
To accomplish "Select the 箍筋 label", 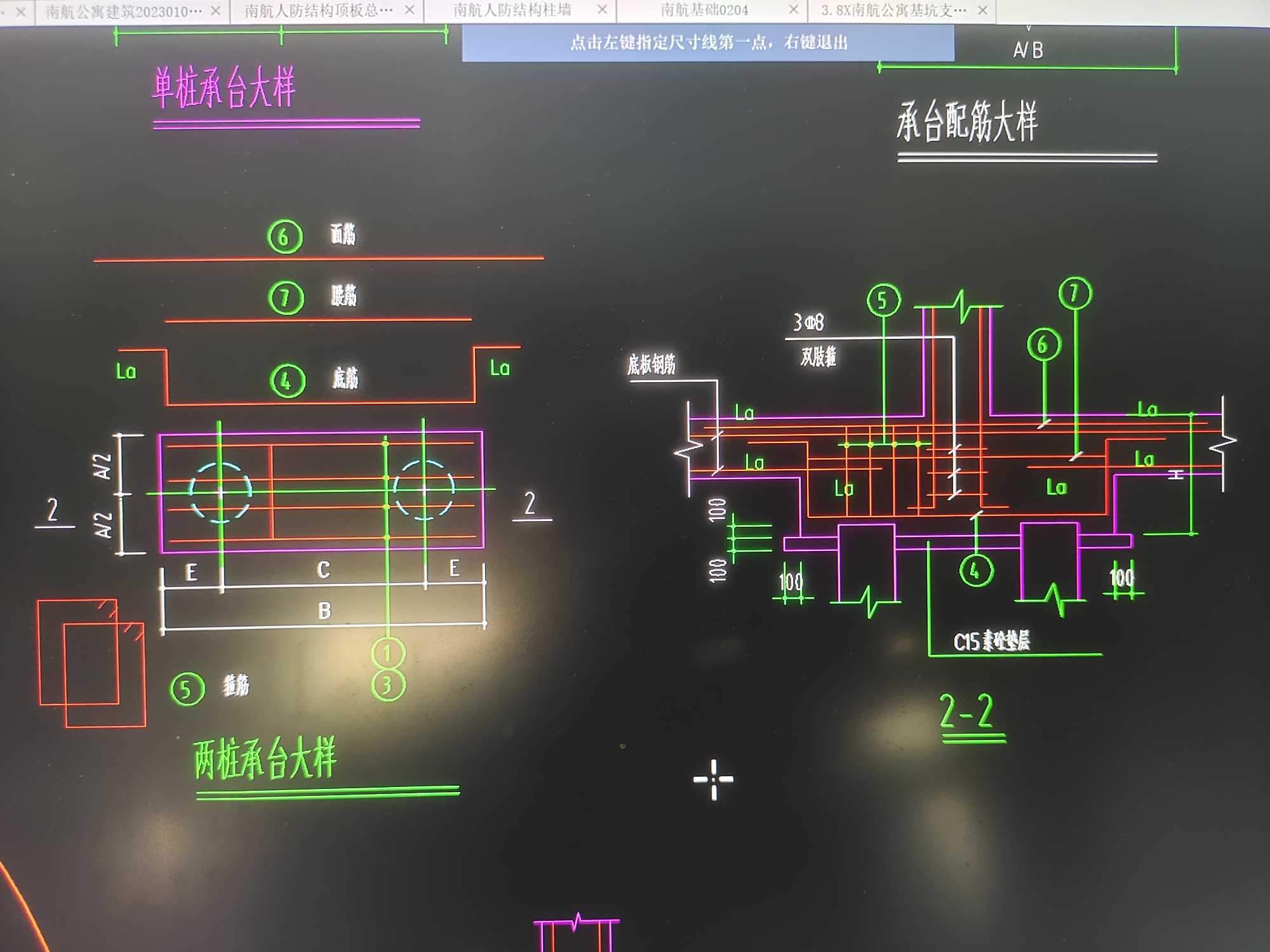I will pyautogui.click(x=236, y=685).
